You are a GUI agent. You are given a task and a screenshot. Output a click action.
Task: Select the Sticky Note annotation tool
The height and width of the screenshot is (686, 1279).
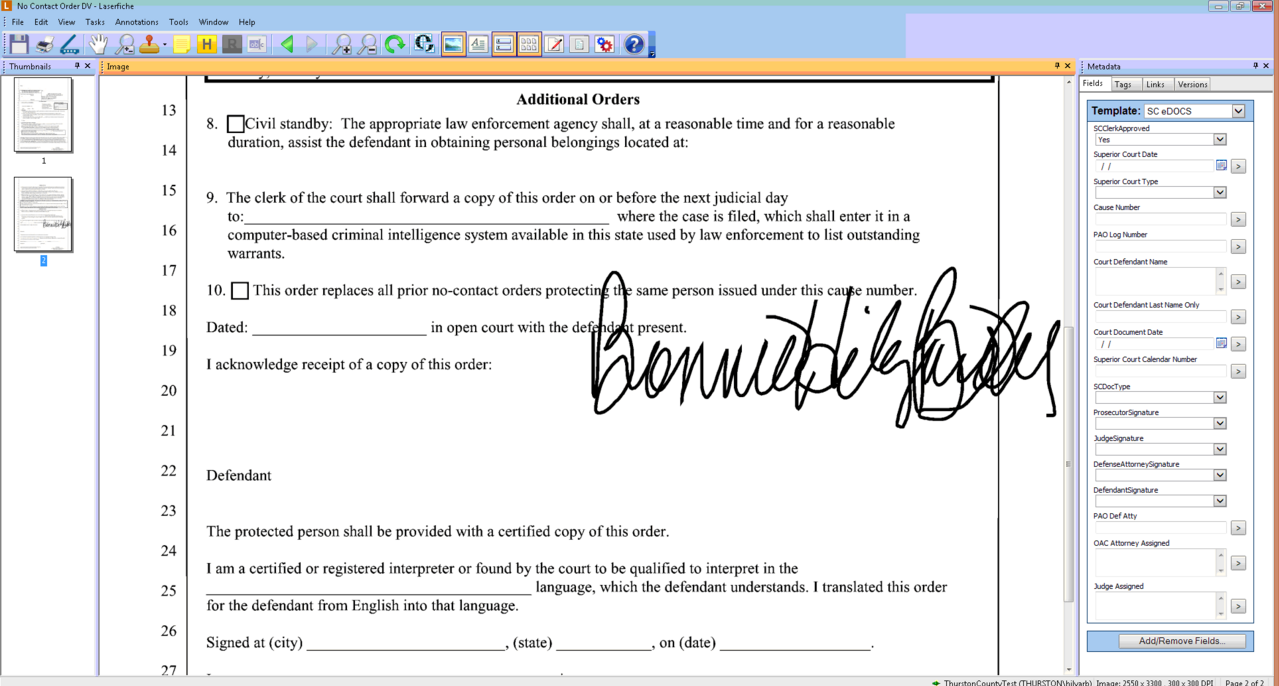click(182, 44)
